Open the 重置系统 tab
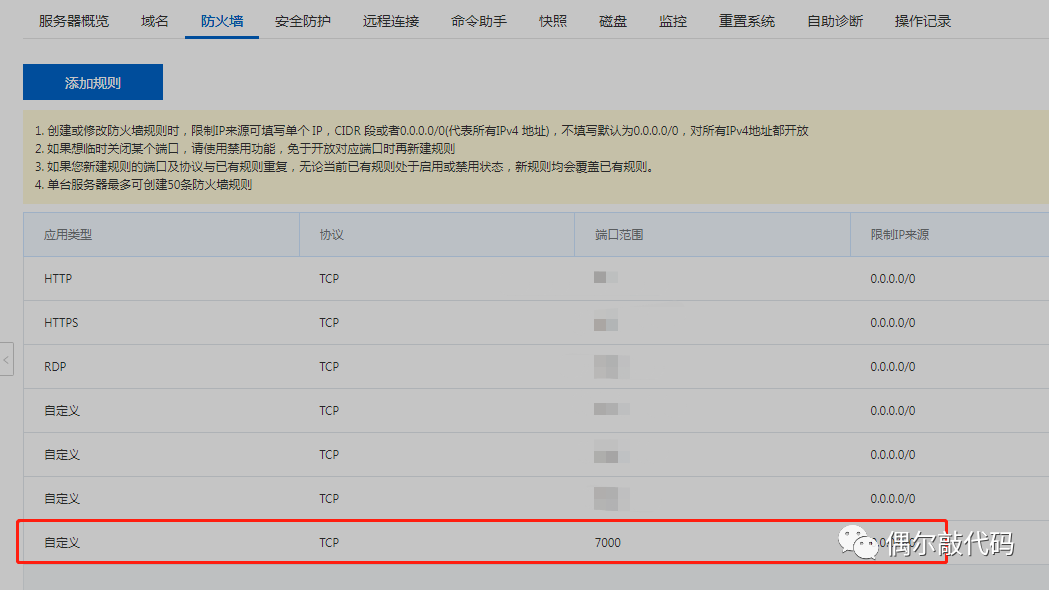 (747, 21)
